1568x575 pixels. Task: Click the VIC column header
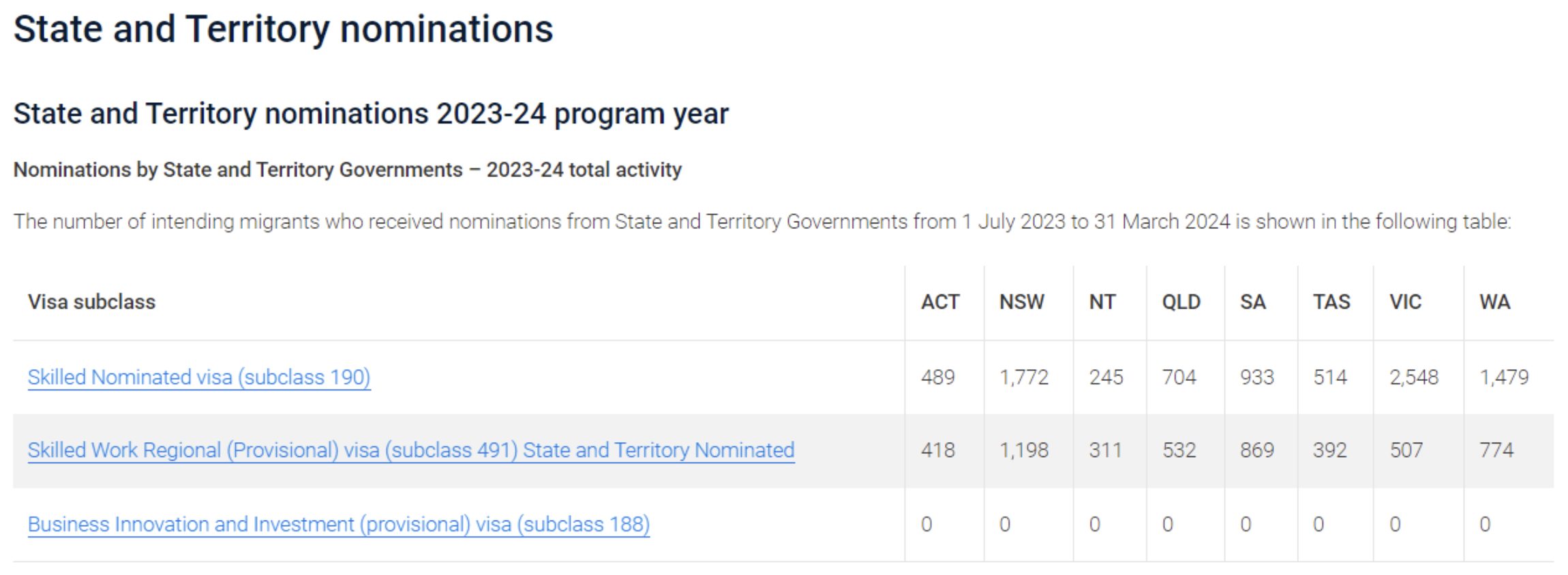tap(1405, 302)
